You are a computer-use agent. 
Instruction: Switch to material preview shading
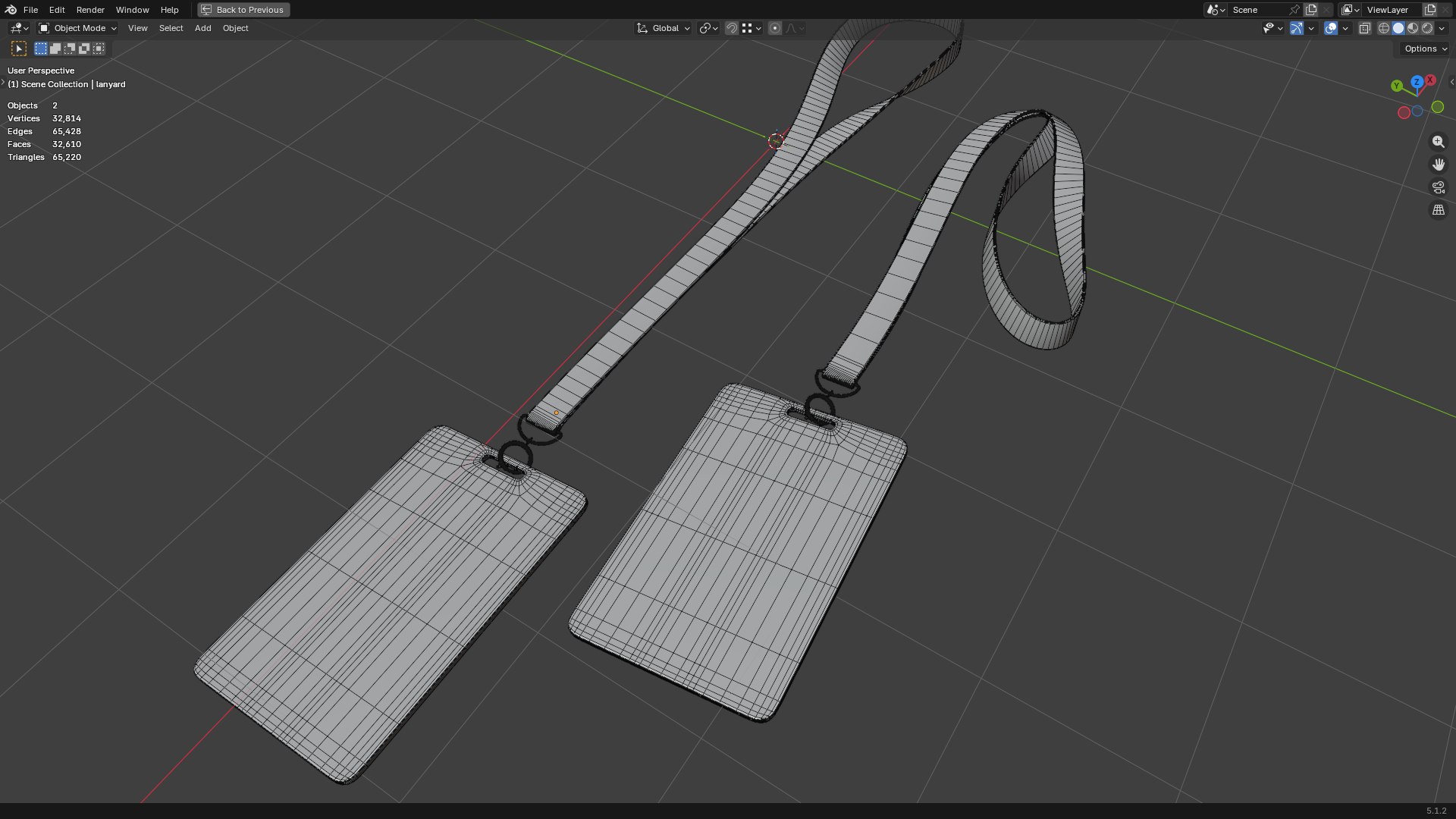[1413, 28]
